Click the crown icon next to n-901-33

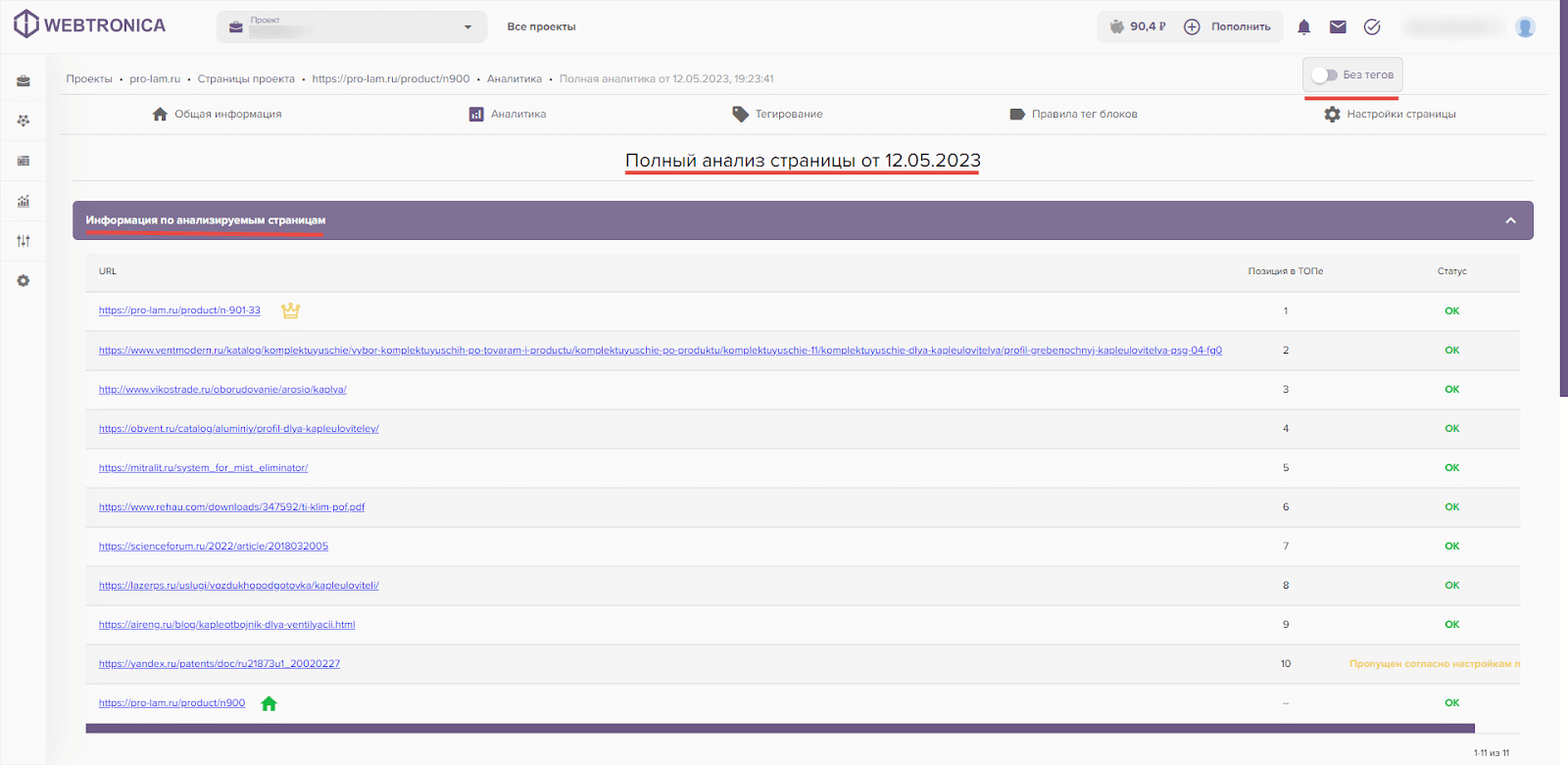pos(290,311)
